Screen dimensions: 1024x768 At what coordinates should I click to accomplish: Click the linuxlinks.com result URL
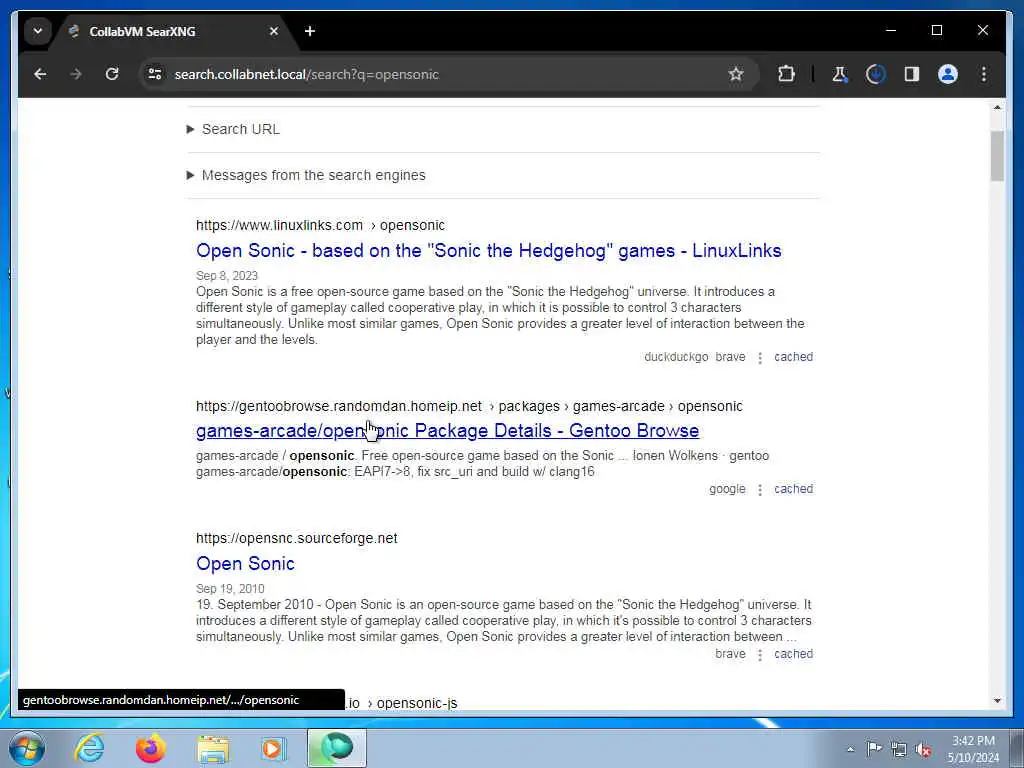click(x=320, y=225)
